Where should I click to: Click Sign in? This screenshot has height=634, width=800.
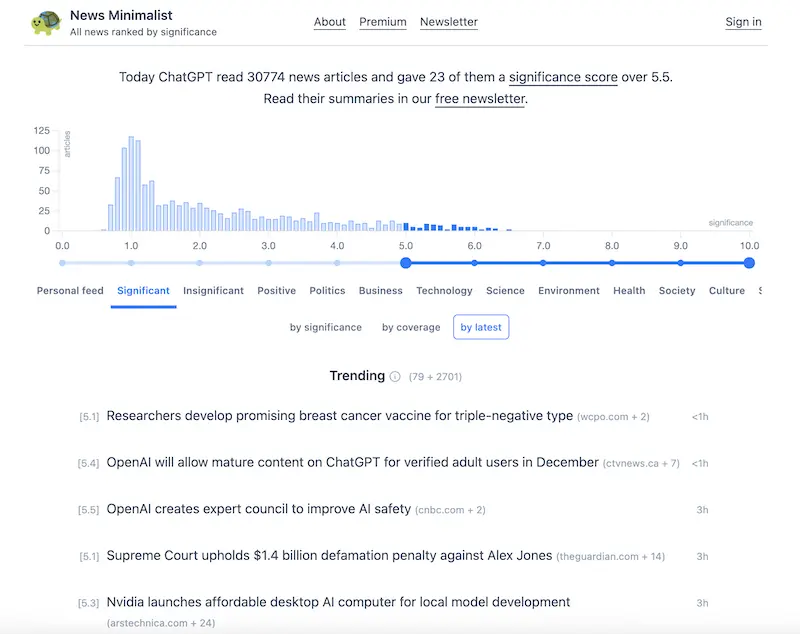coord(743,22)
